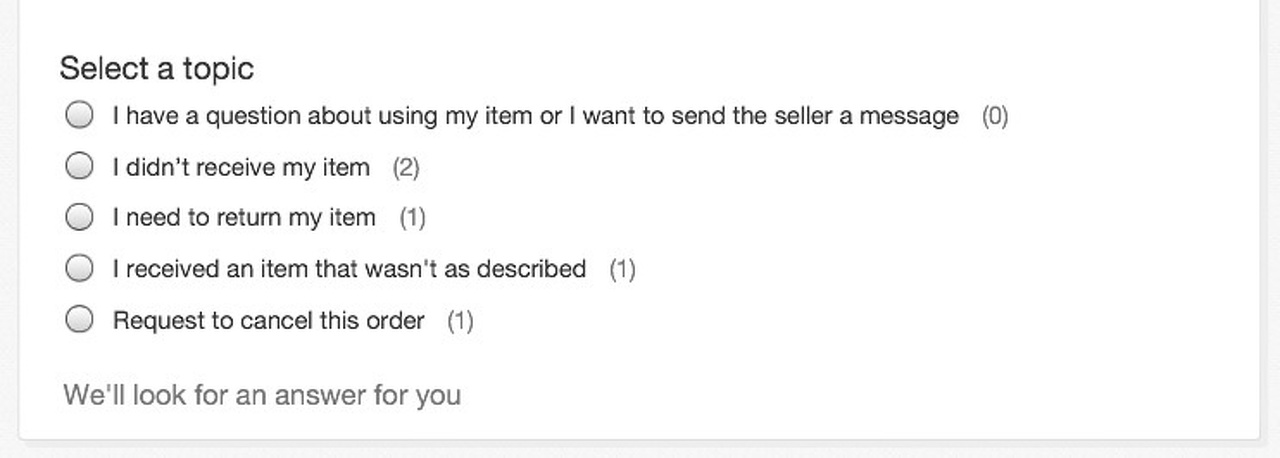Image resolution: width=1280 pixels, height=458 pixels.
Task: Click the (0) count beside the seller message option
Action: tap(994, 116)
